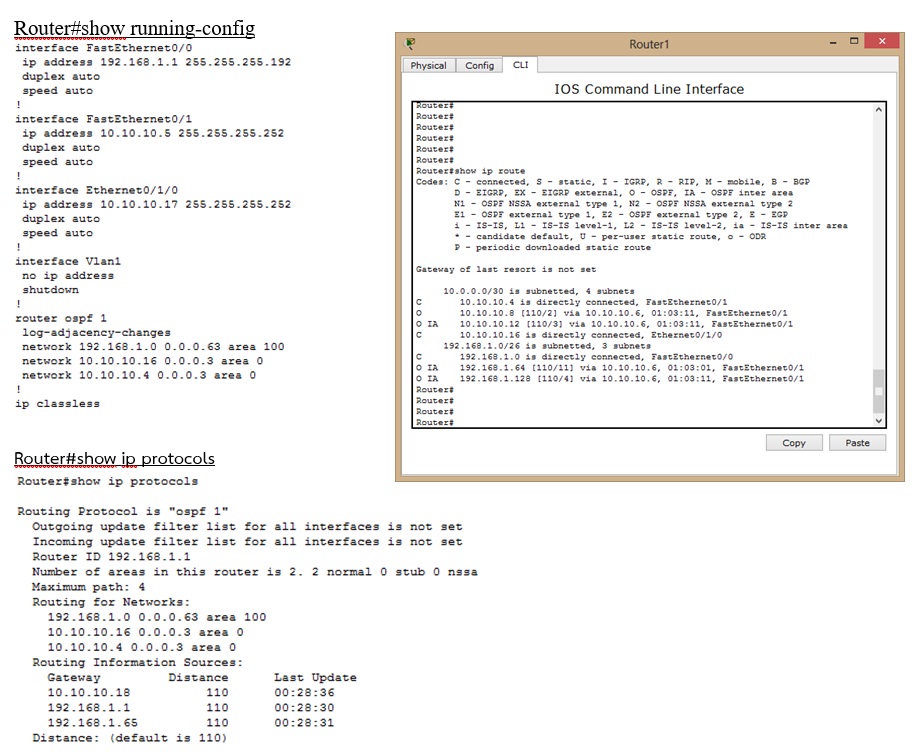
Task: Click '10.0.0.0/30 is subnetted, 4 subnets'
Action: coord(539,291)
